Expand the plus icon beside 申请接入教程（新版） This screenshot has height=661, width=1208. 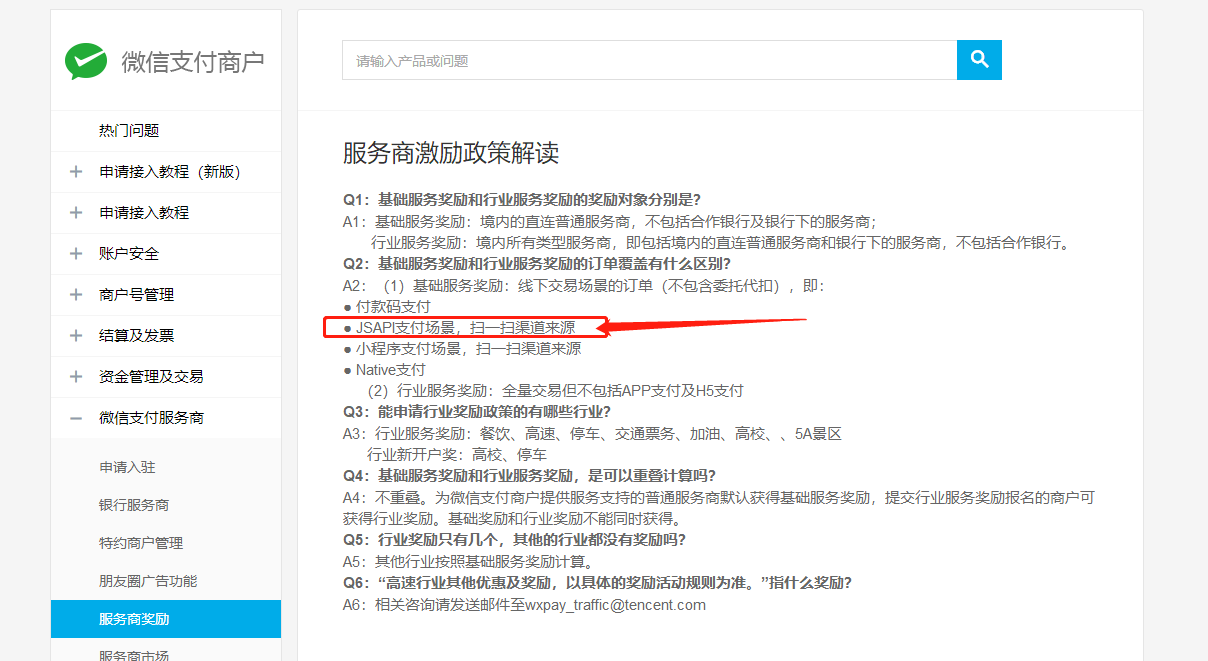[x=76, y=172]
